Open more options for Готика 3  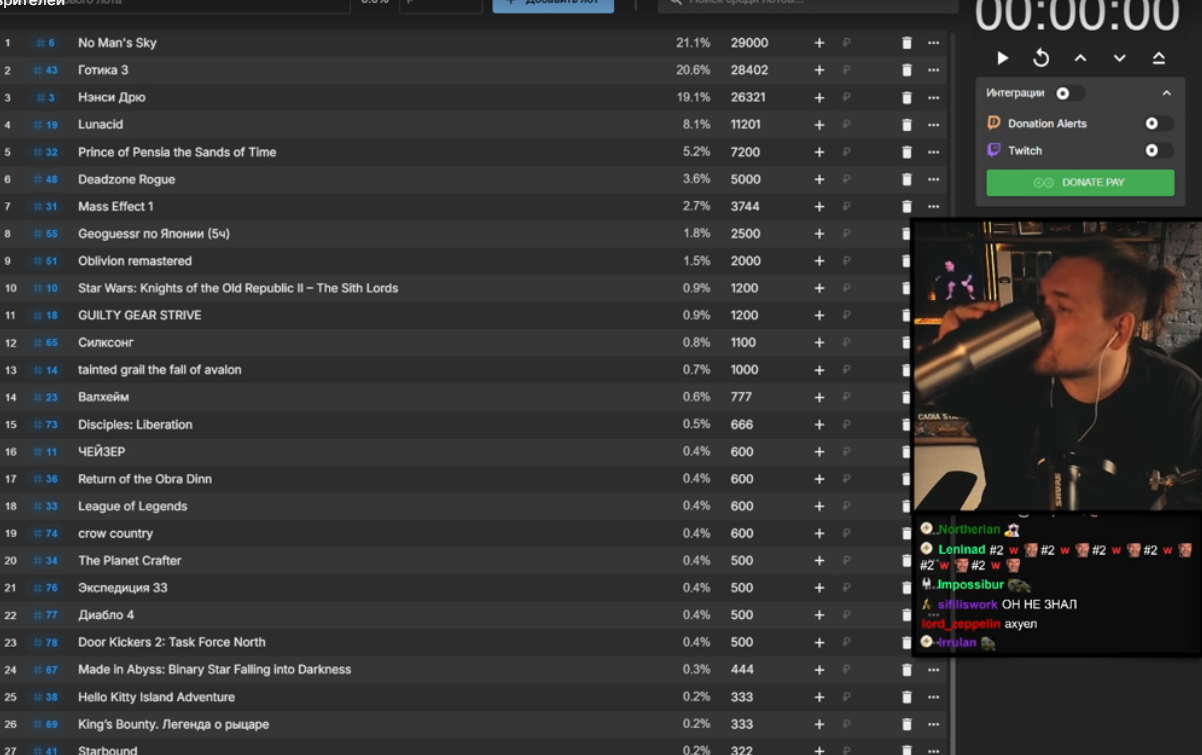pos(933,70)
